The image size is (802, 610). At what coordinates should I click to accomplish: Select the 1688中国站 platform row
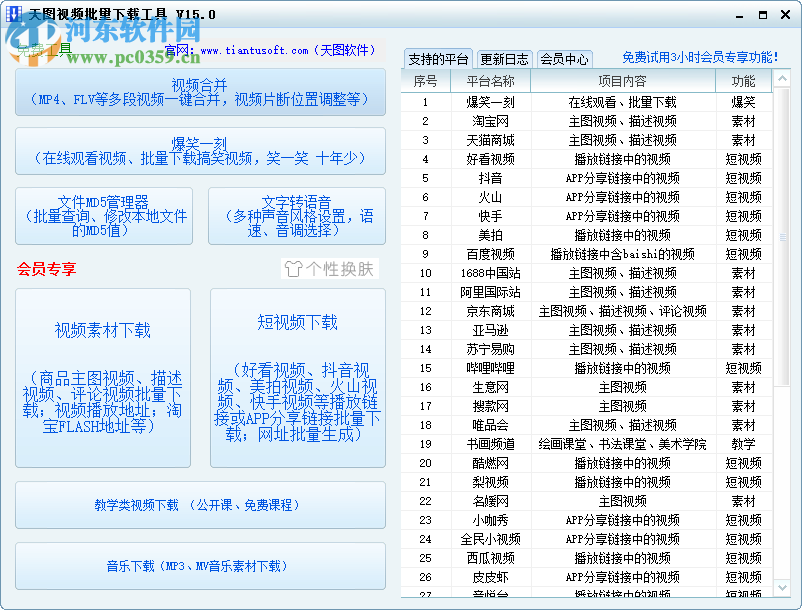click(587, 273)
